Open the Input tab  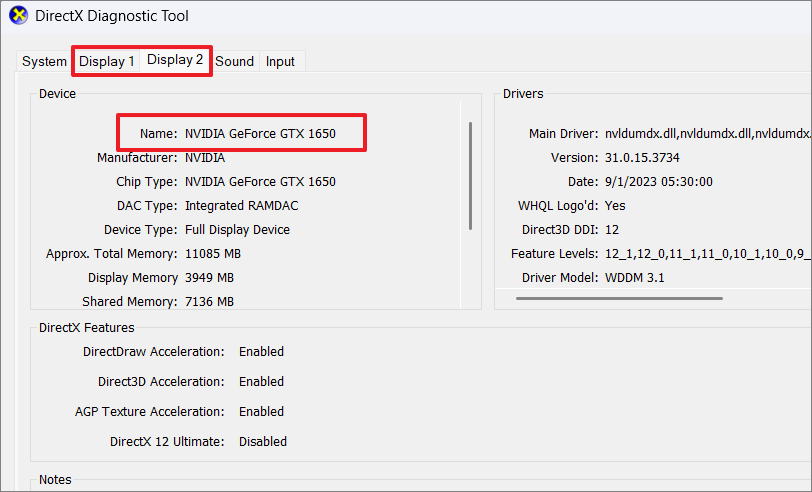click(x=280, y=61)
